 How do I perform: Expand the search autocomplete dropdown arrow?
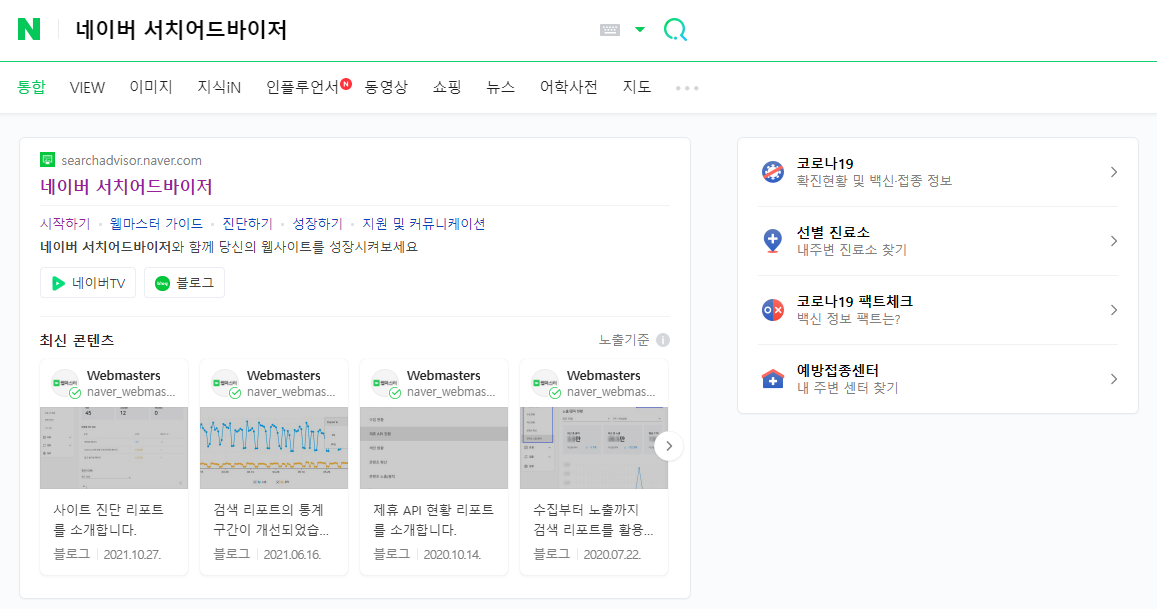point(640,30)
